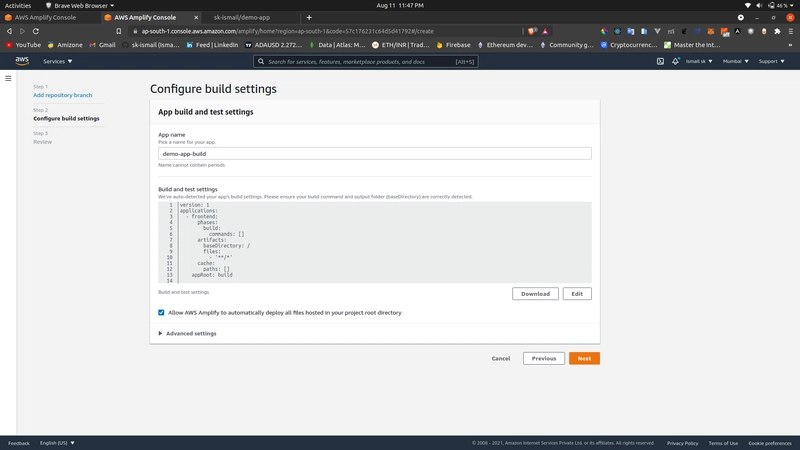Open the Services dropdown menu

58,61
